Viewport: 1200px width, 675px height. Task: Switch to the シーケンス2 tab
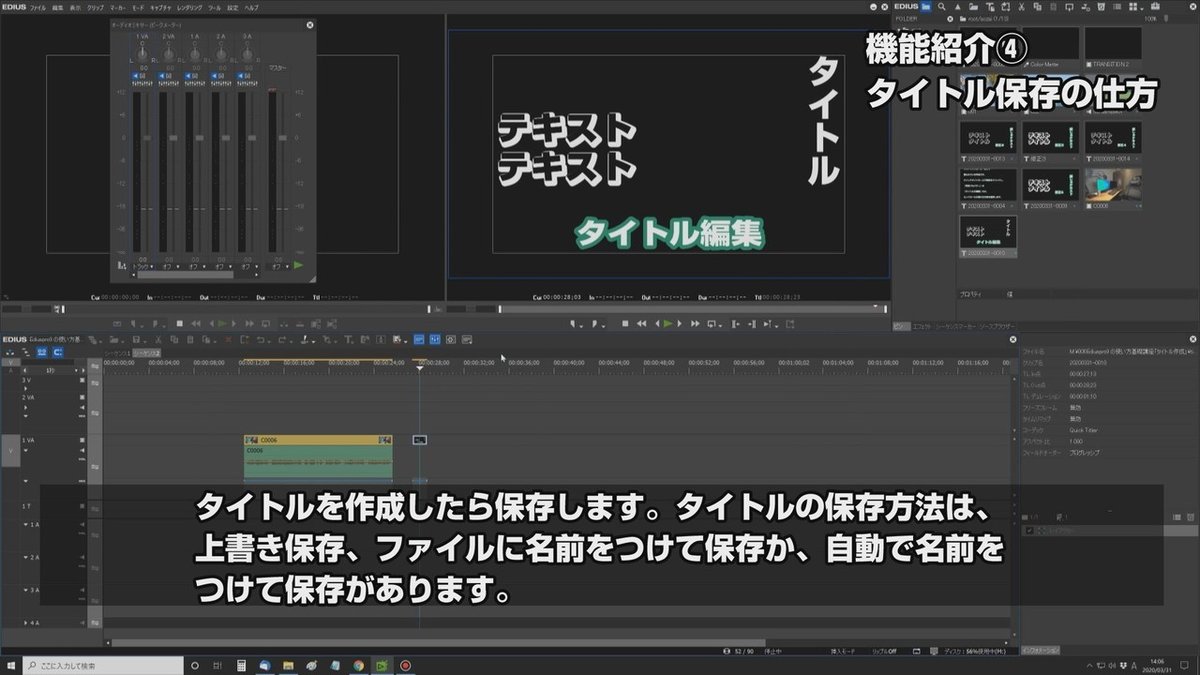pos(145,353)
